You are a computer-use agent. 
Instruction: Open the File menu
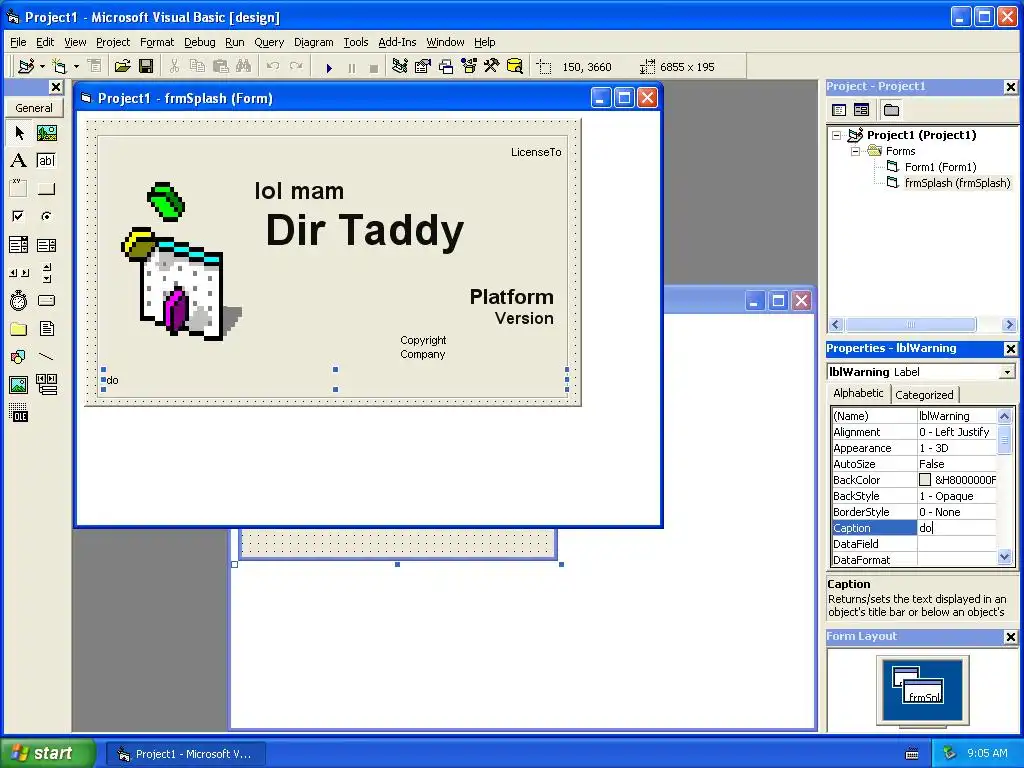[18, 42]
